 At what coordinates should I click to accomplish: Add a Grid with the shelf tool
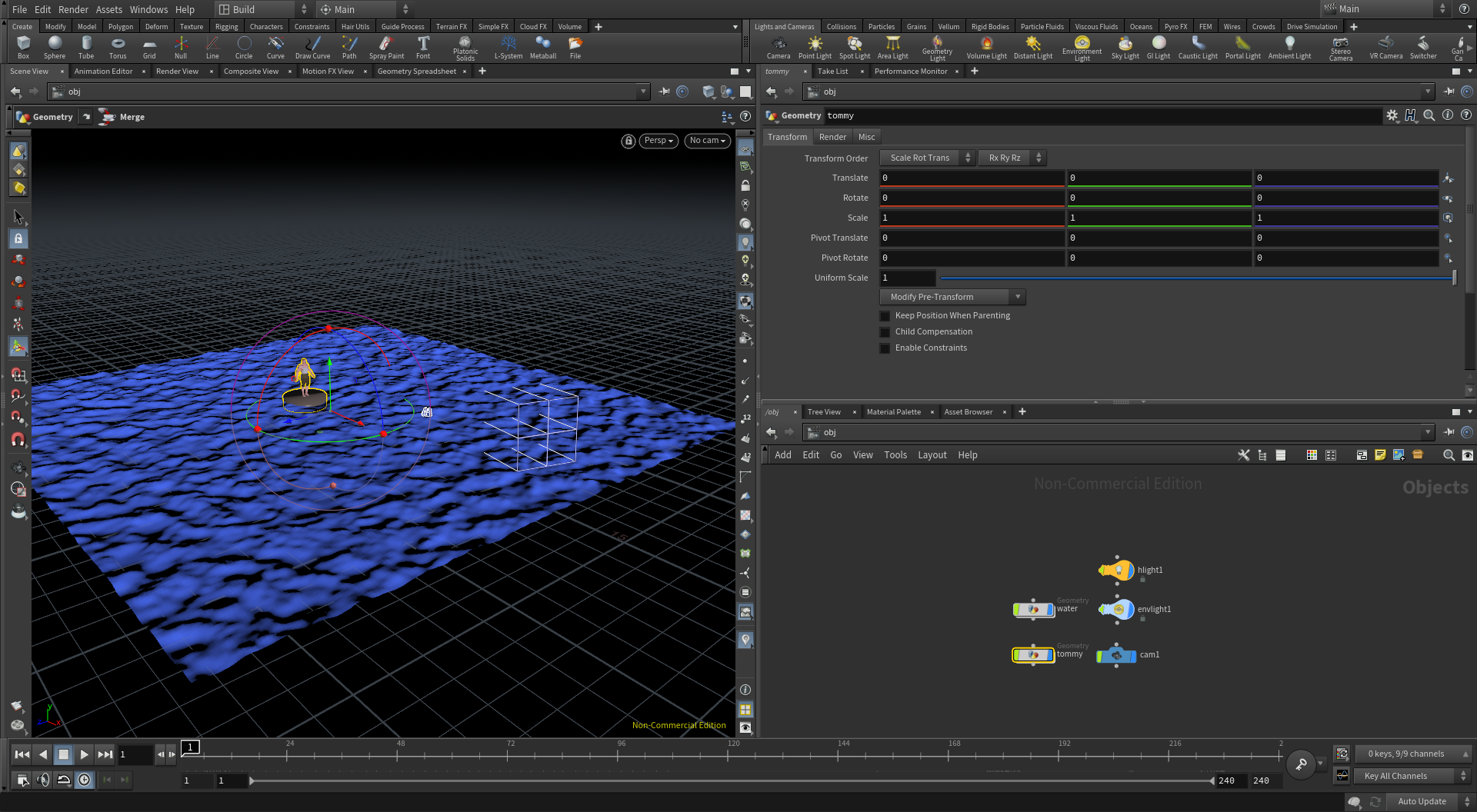(149, 47)
